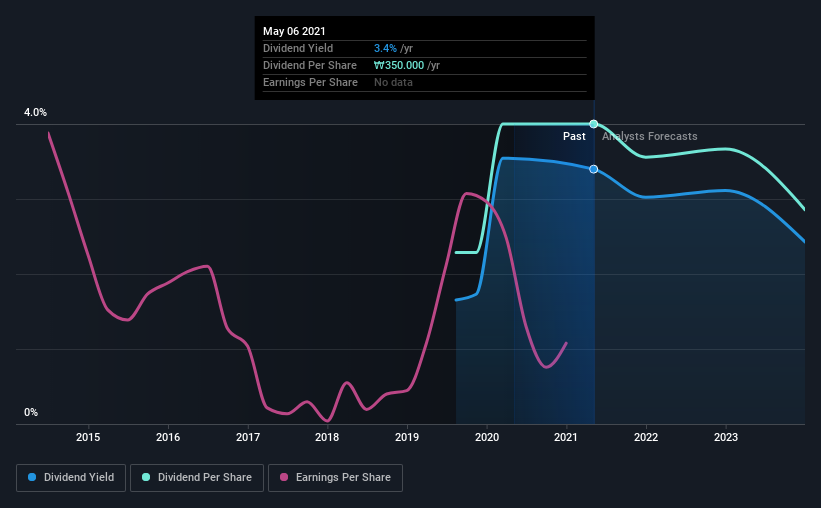Image resolution: width=821 pixels, height=508 pixels.
Task: Click the blue Dividend Yield legend dot
Action: tap(32, 477)
